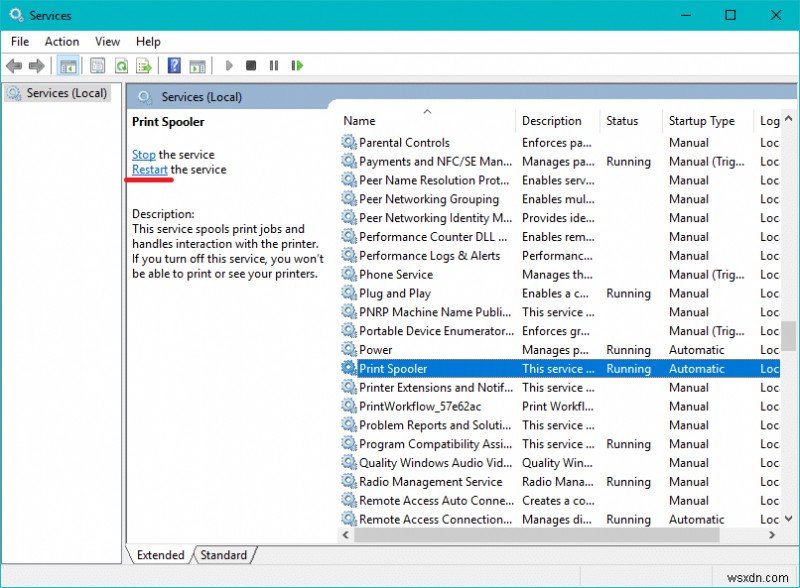800x588 pixels.
Task: Click the horizontal scrollbar left arrow
Action: point(346,535)
